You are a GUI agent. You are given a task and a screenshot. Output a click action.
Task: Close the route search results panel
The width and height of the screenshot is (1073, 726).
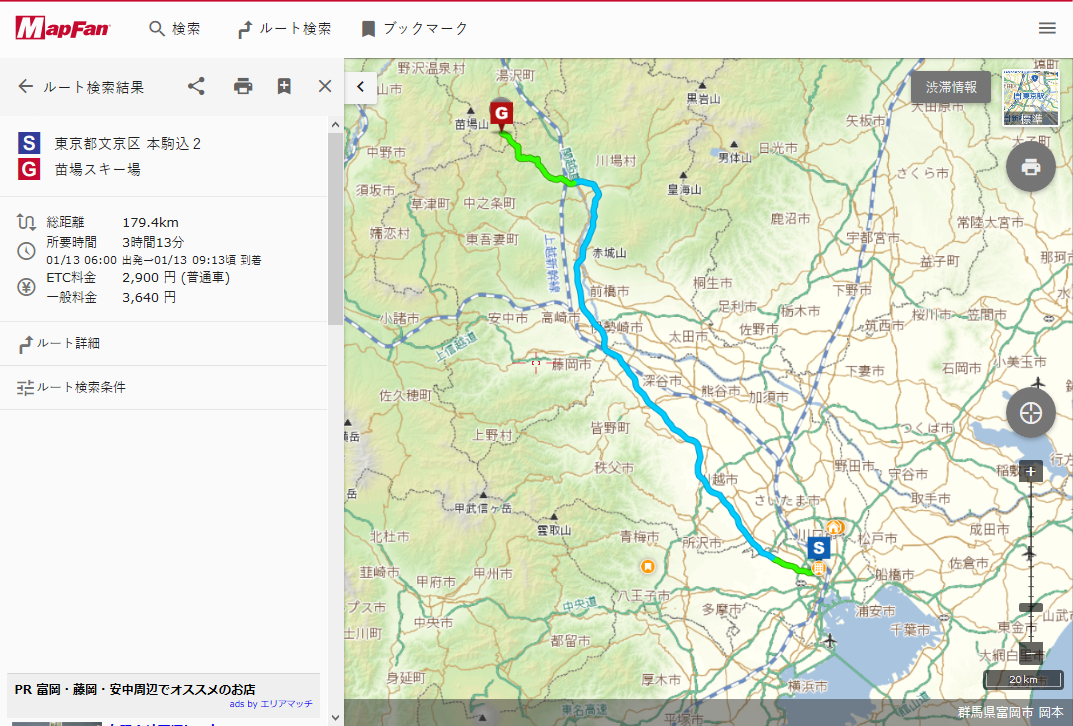pos(325,86)
